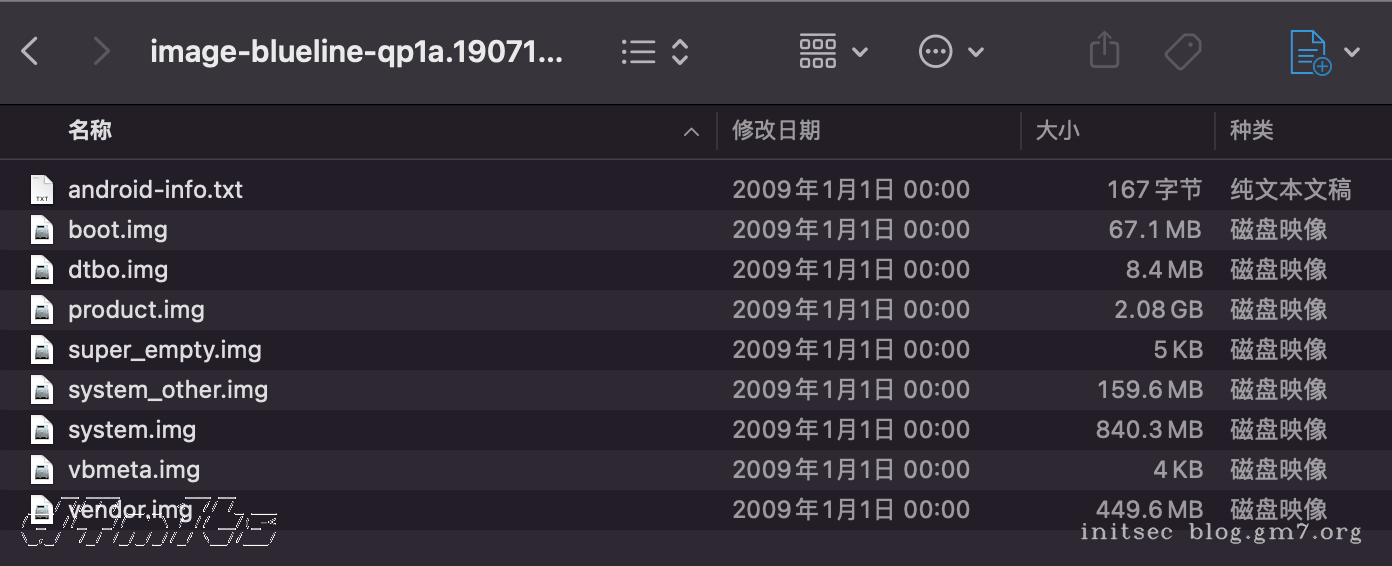Click the Back navigation arrow
Screen dimensions: 1392x566
[30, 51]
